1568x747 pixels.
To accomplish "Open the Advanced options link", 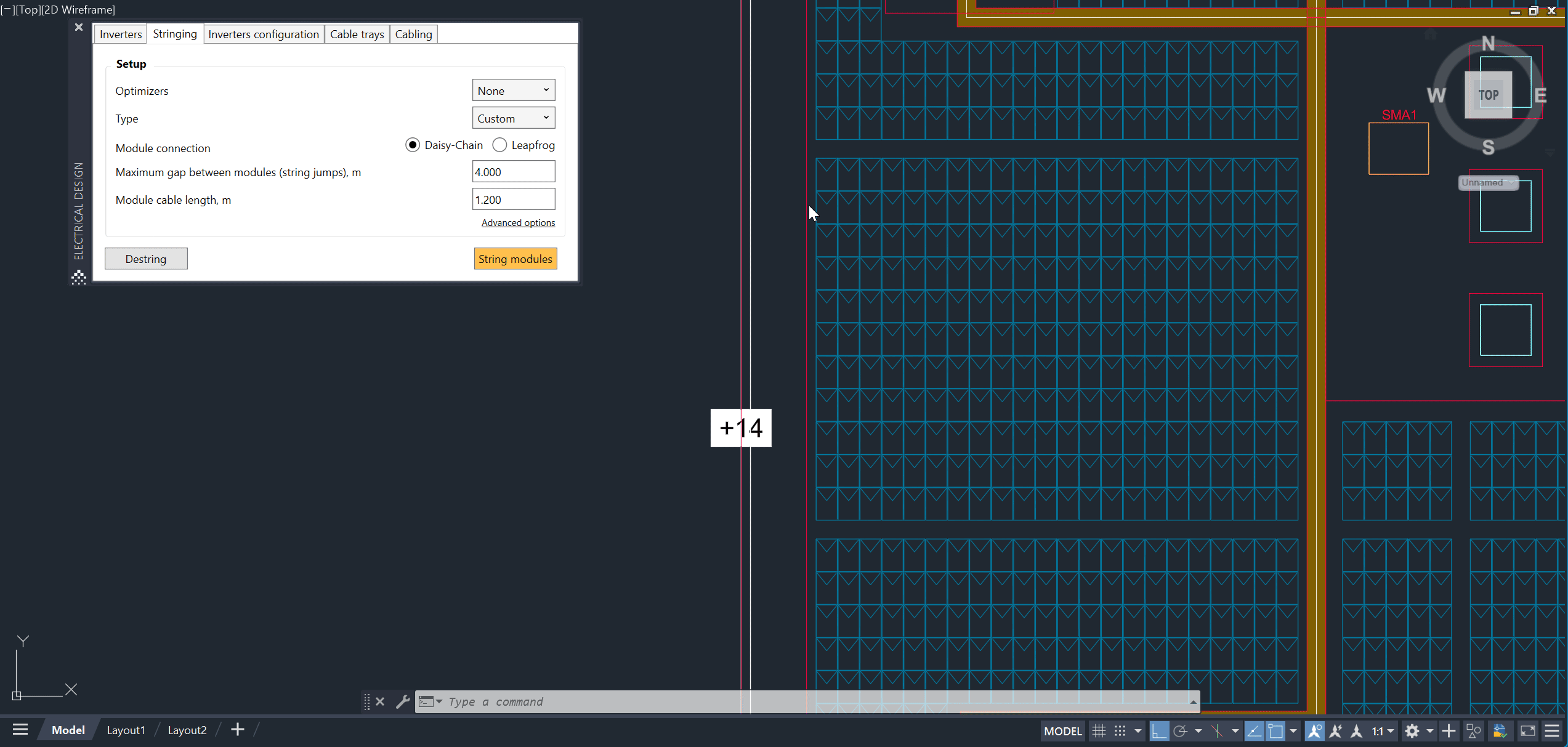I will point(518,222).
